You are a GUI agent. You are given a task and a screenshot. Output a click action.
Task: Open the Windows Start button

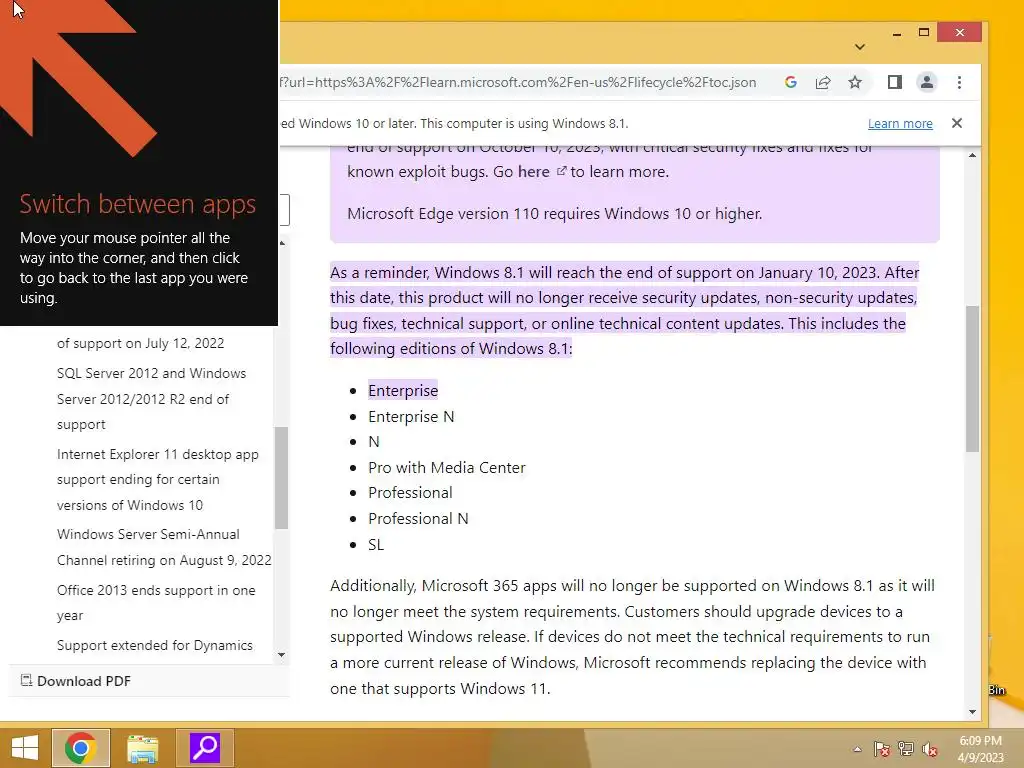(25, 748)
